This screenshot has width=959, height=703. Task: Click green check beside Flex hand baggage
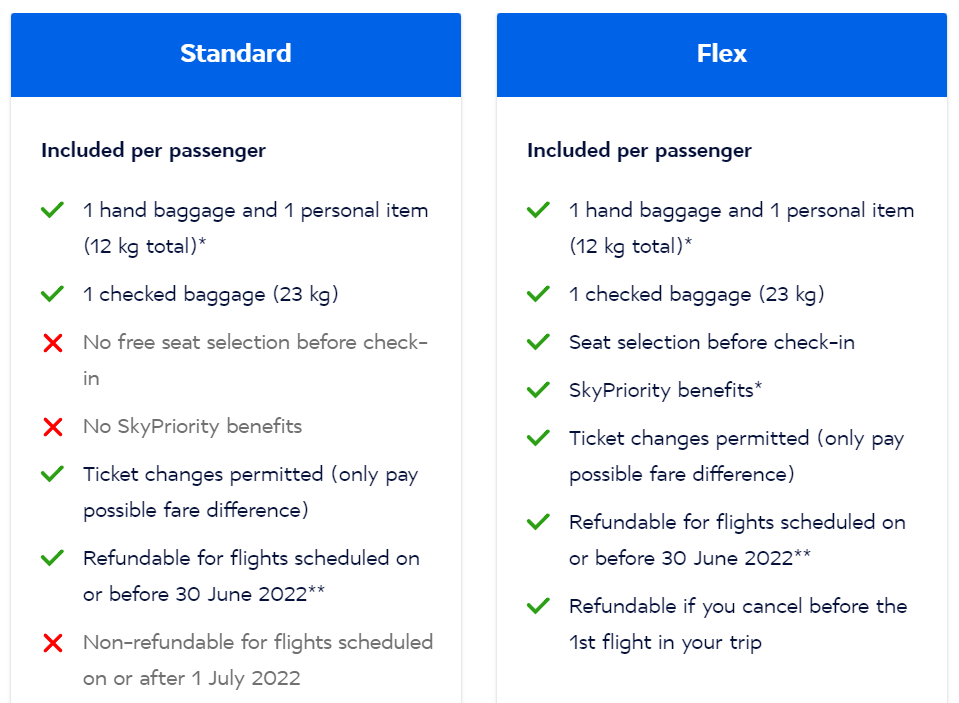(539, 211)
